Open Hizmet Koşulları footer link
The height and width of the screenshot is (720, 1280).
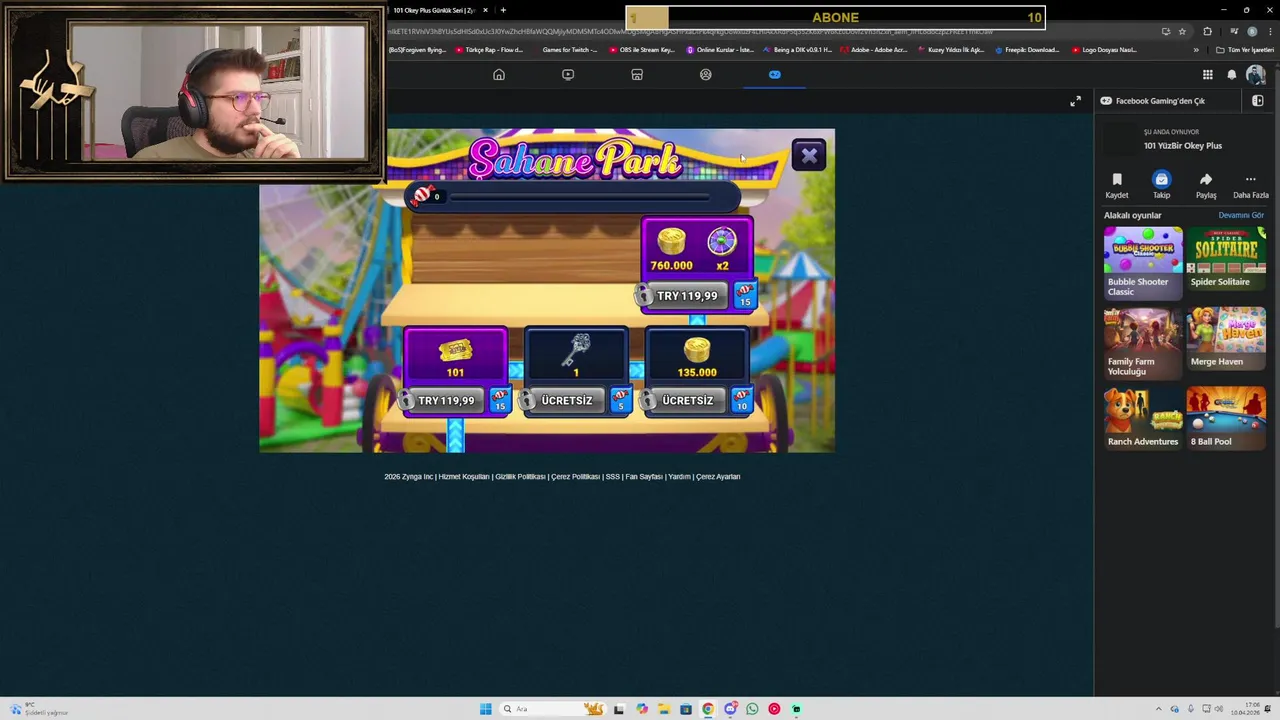coord(464,477)
